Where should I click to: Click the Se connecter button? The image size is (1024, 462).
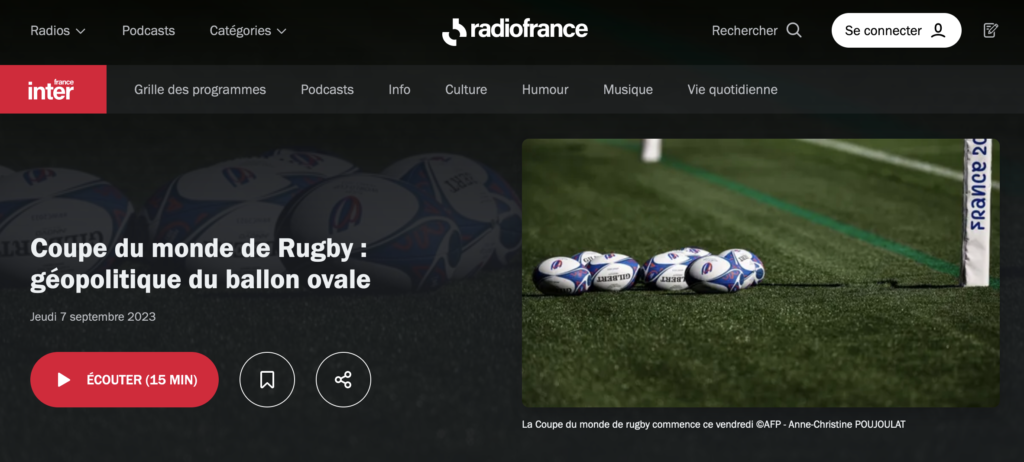(896, 31)
